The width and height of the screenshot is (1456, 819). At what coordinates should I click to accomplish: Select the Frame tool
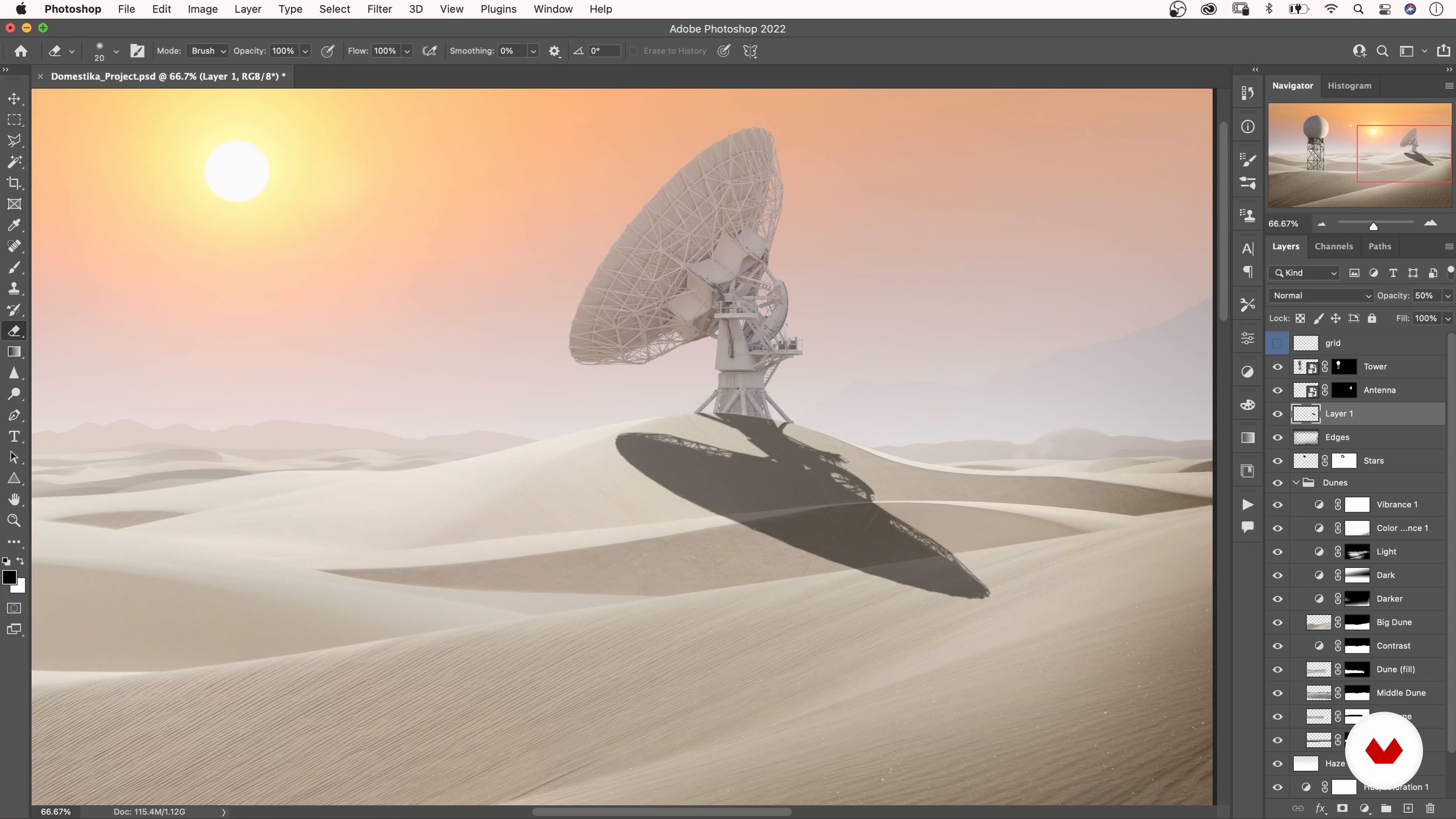click(x=14, y=204)
